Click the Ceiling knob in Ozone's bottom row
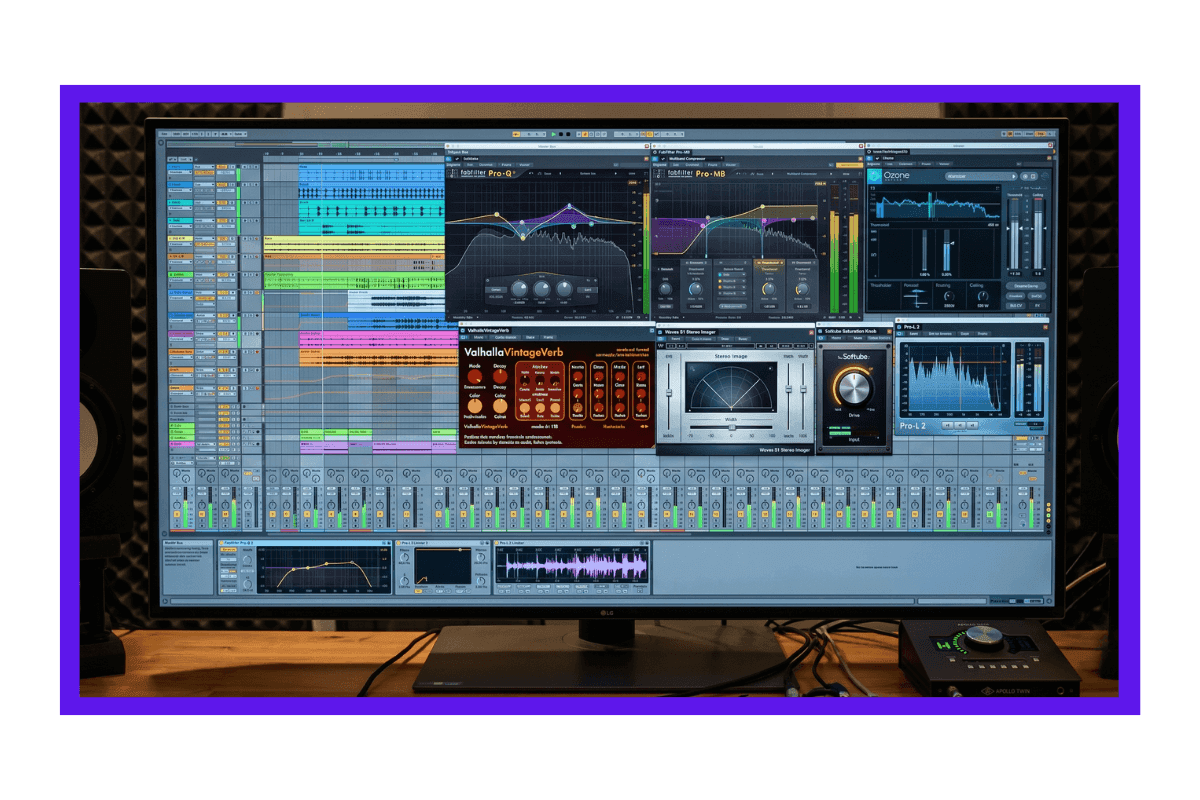1200x800 pixels. 981,296
